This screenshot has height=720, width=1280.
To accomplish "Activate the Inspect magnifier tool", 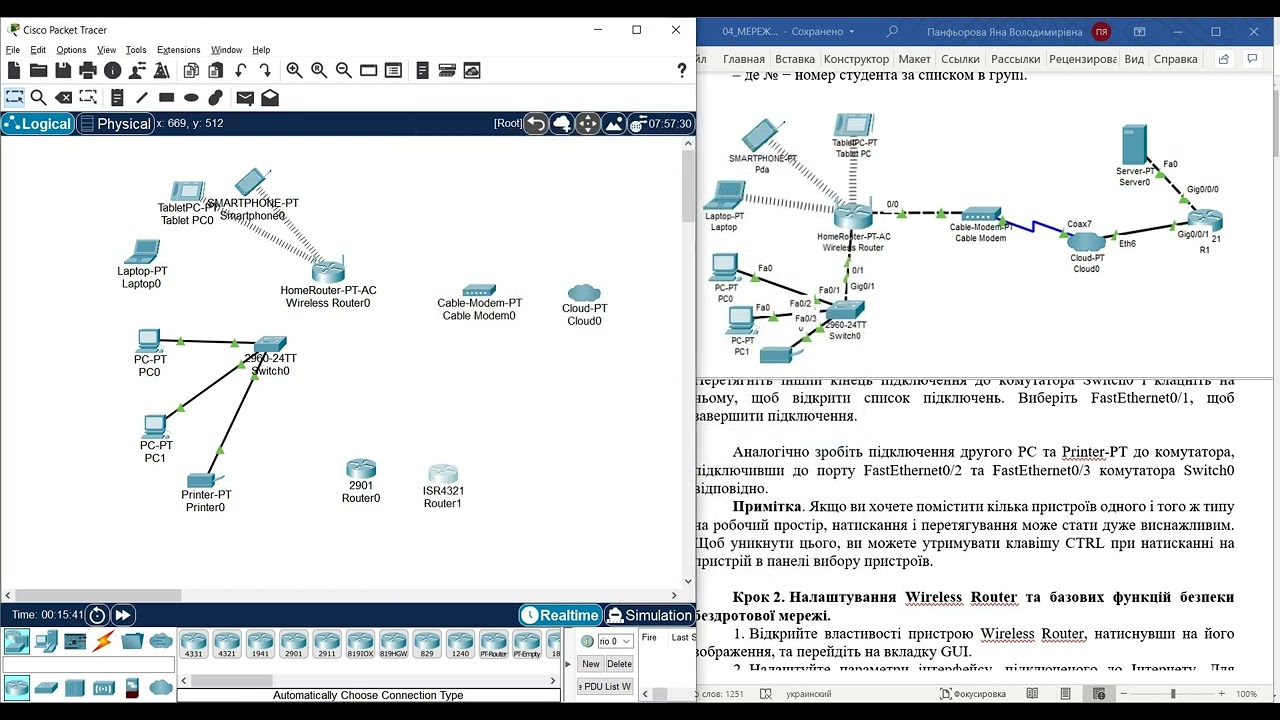I will point(38,97).
